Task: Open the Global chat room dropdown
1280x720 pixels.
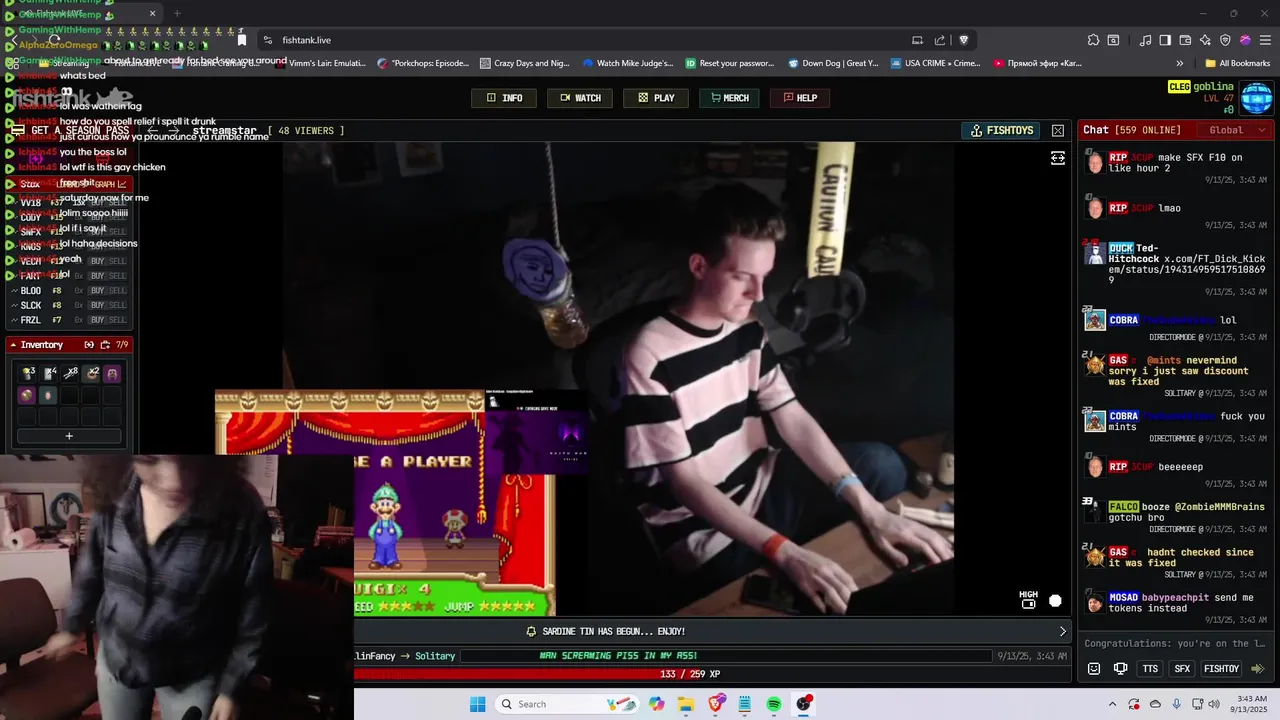Action: pos(1236,130)
